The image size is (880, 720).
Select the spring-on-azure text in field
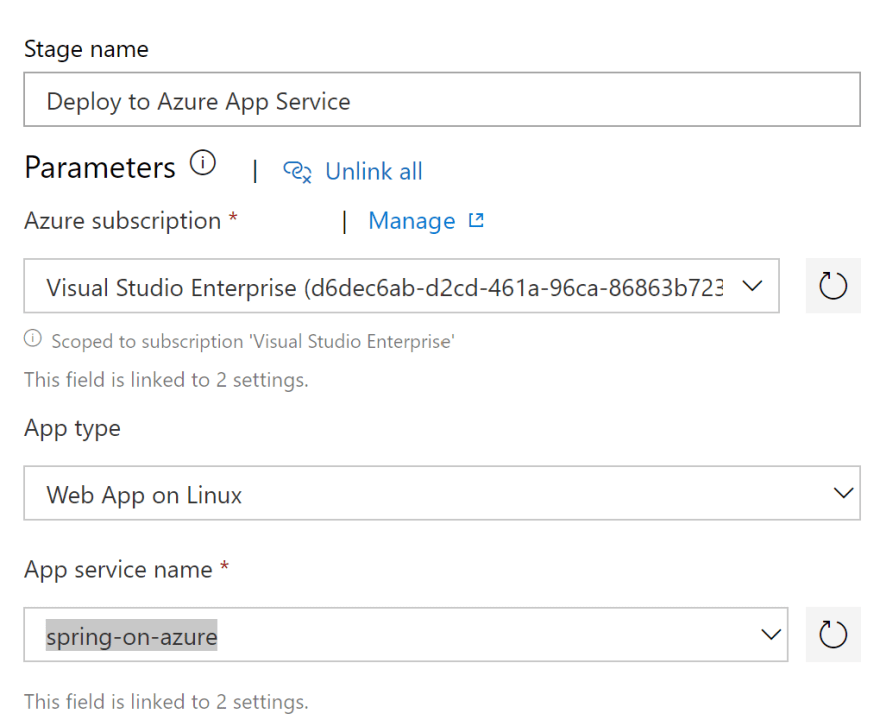[131, 636]
